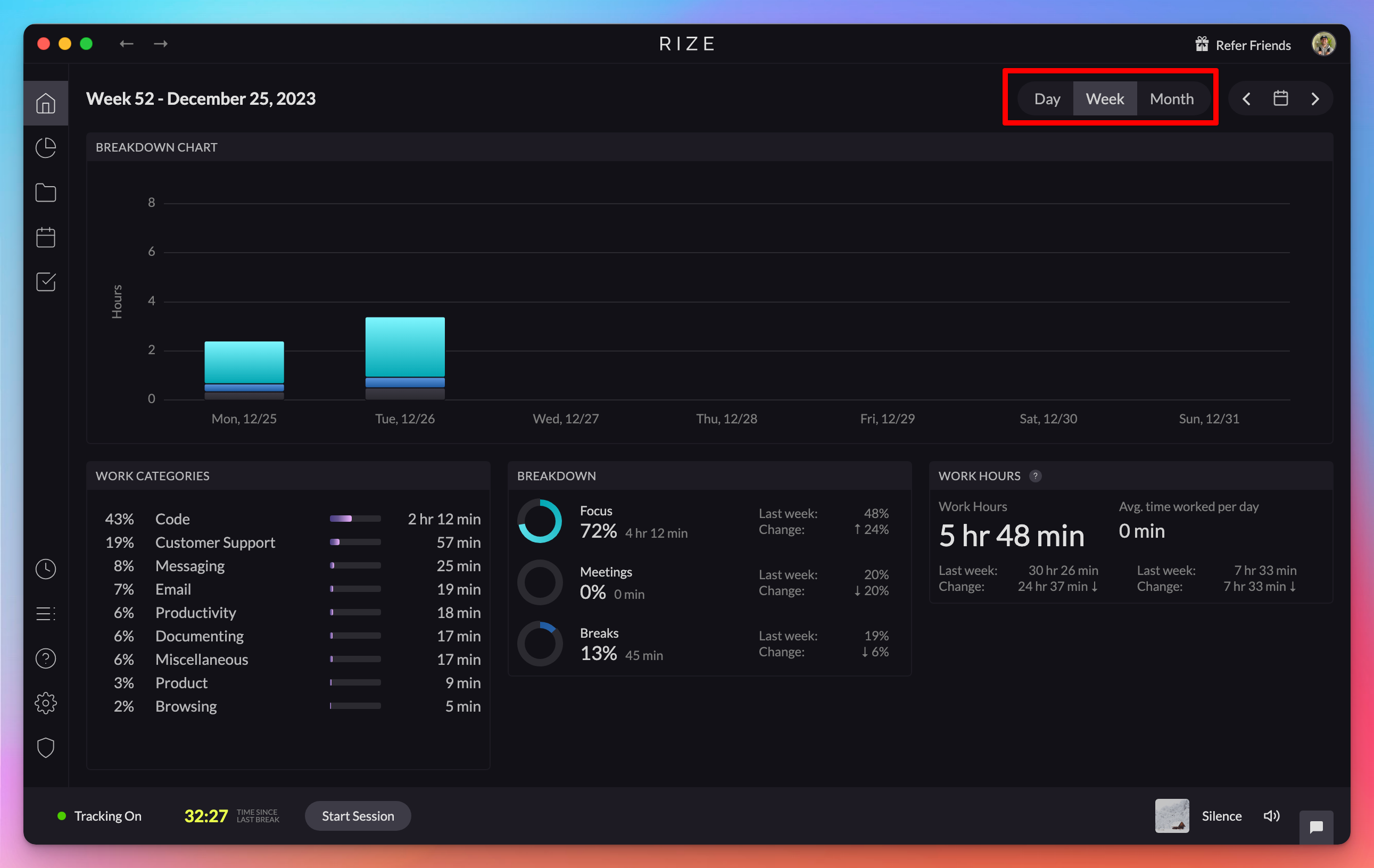Open the date picker calendar icon
This screenshot has height=868, width=1374.
1280,99
